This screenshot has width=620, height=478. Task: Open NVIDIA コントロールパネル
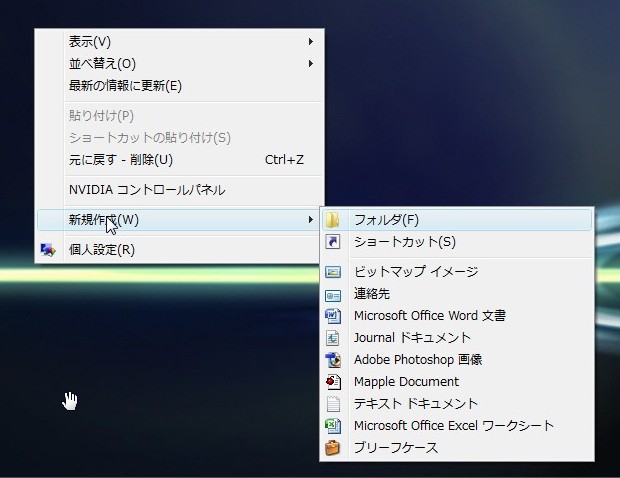pyautogui.click(x=180, y=190)
